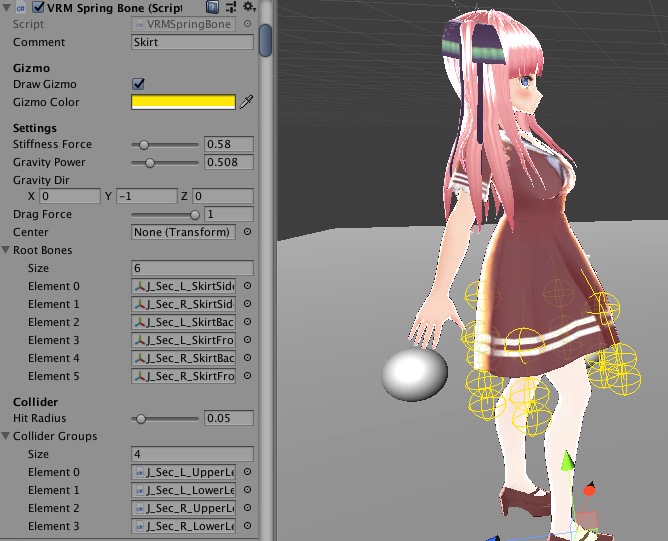Open picker for Collider Groups Element 1
The image size is (668, 541).
tap(248, 490)
